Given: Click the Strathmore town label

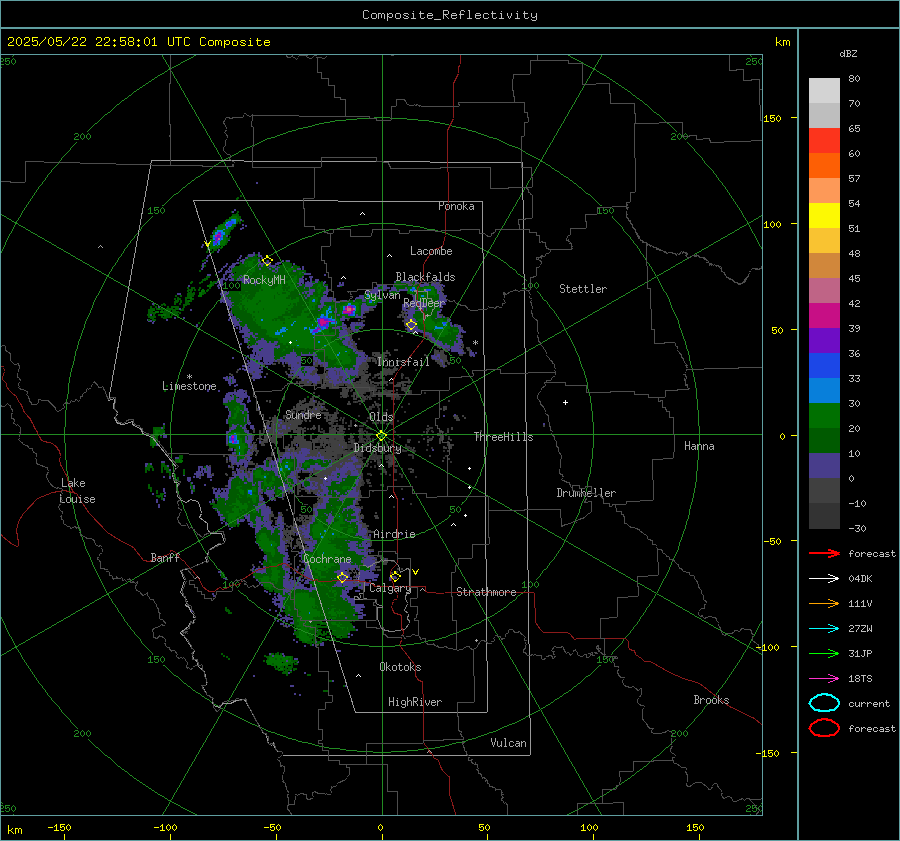Looking at the screenshot, I should [x=486, y=592].
